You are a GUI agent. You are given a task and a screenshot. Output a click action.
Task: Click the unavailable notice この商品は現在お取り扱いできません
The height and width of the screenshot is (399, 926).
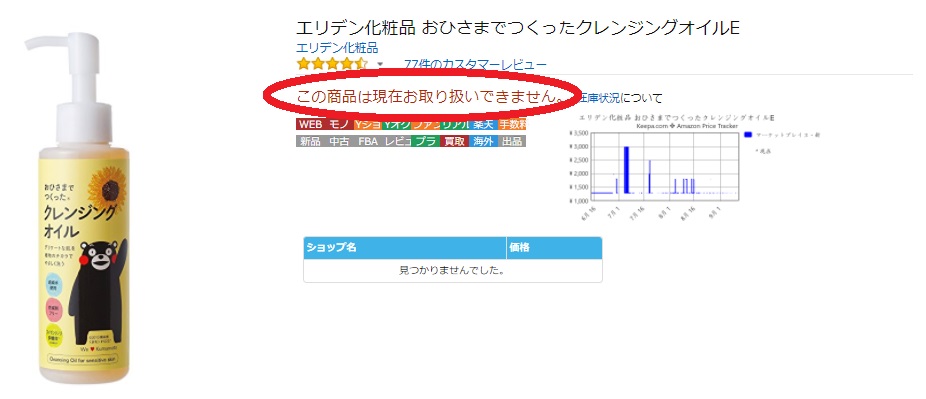coord(430,97)
